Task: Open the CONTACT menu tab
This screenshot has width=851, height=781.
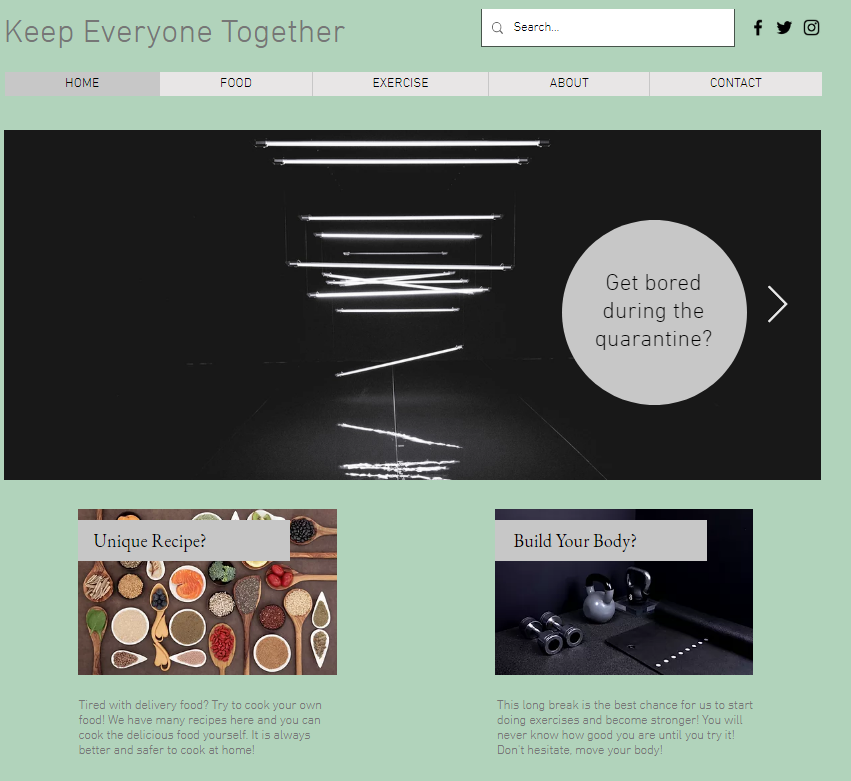Action: pyautogui.click(x=735, y=83)
